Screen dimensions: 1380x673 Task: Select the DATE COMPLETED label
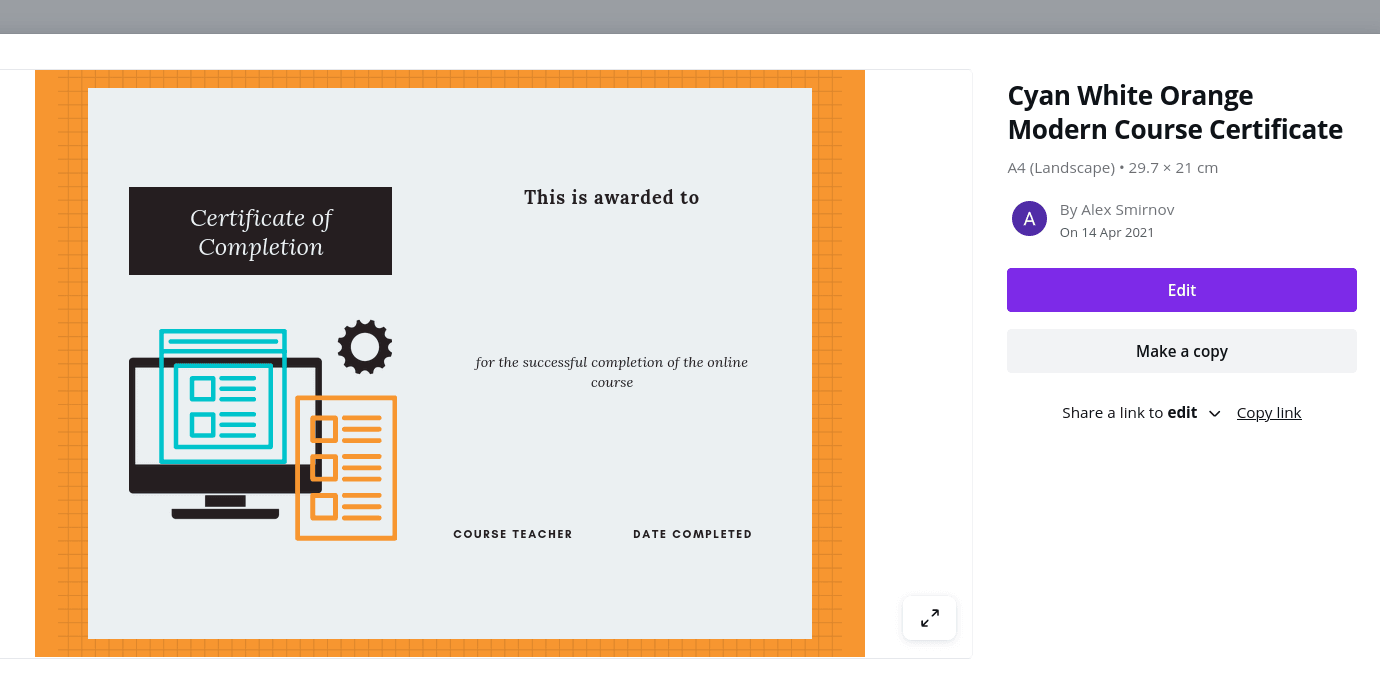(x=693, y=534)
